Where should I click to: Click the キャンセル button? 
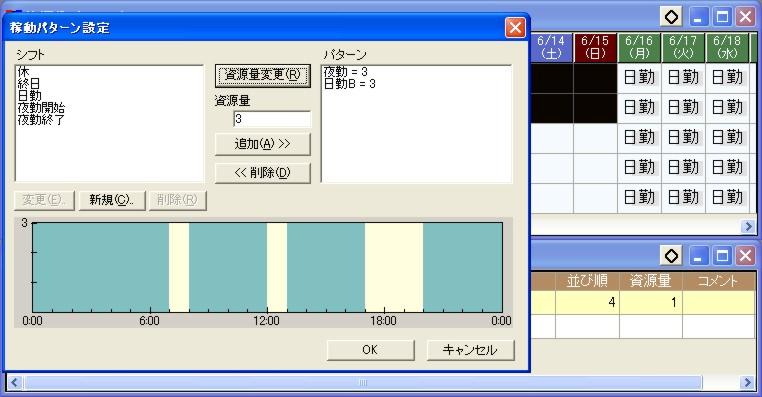(x=470, y=350)
